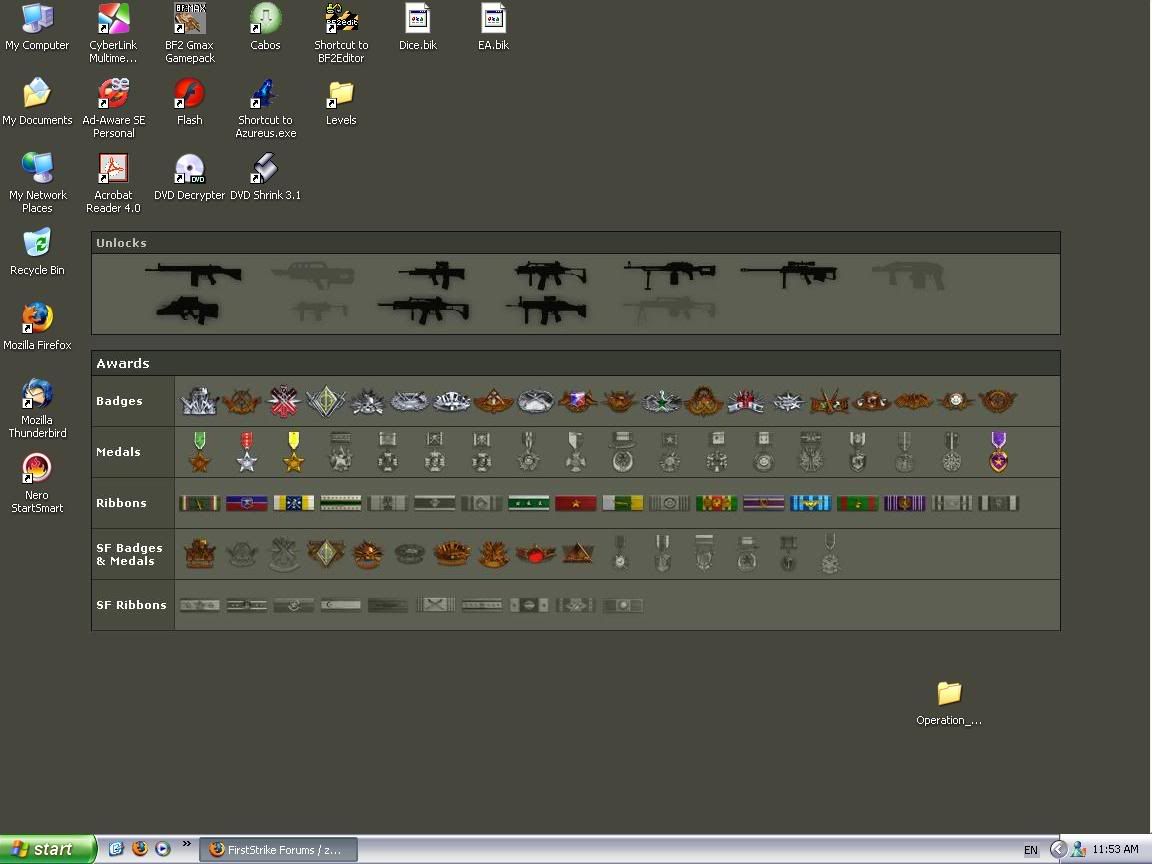Open the Flash shortcut
Screen dimensions: 1152x864
pyautogui.click(x=190, y=102)
